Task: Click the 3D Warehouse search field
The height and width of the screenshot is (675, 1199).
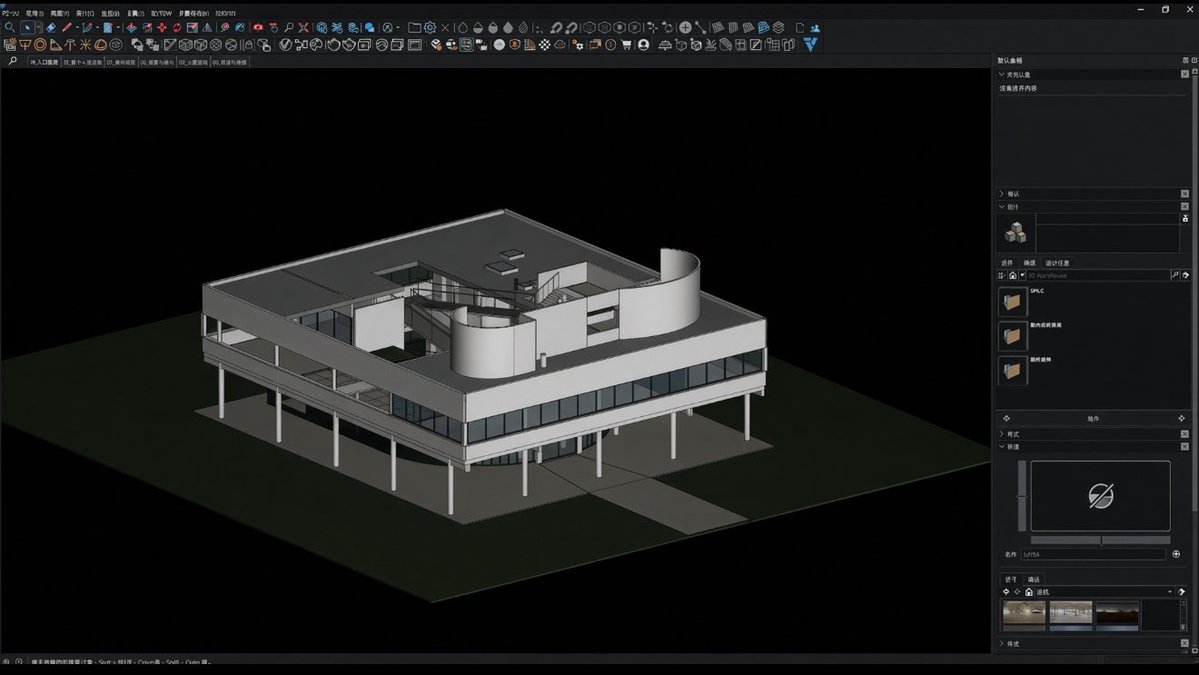Action: 1097,275
